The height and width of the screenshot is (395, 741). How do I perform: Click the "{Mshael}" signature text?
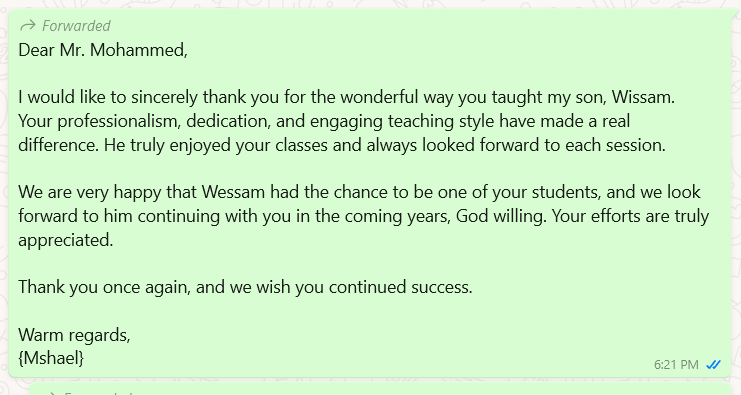[51, 358]
